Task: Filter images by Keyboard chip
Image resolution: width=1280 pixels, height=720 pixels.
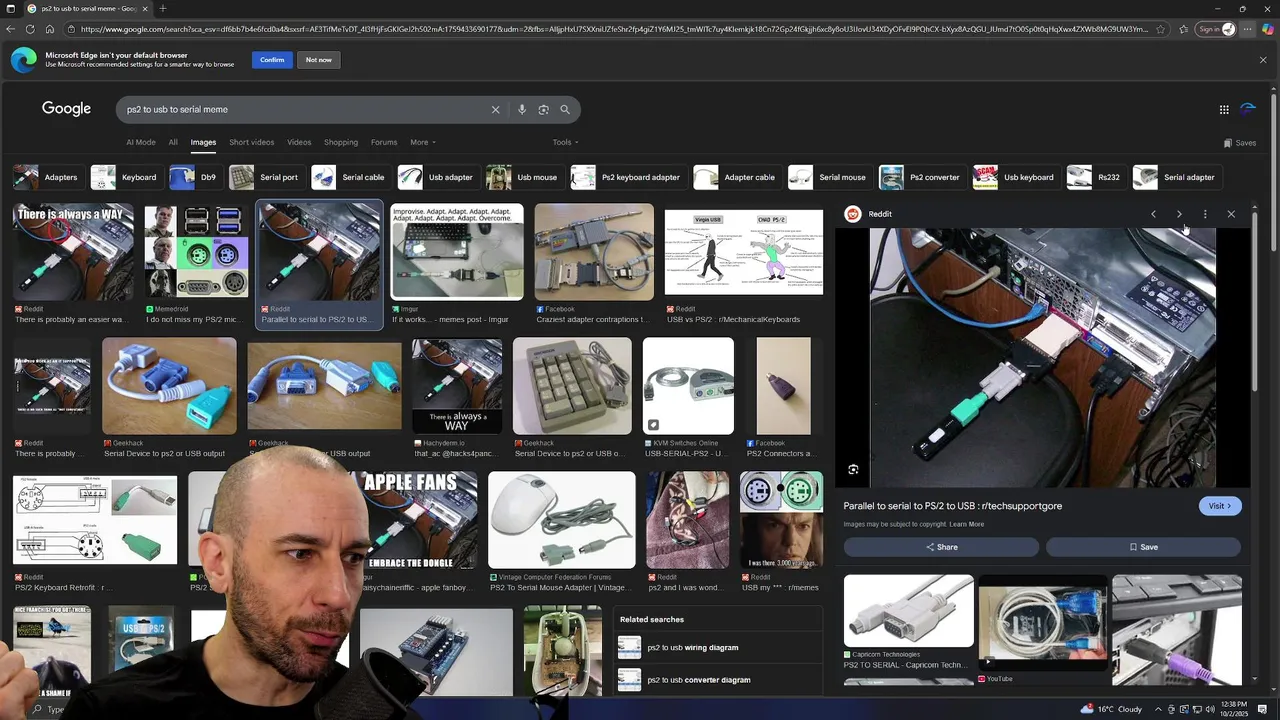Action: tap(125, 178)
